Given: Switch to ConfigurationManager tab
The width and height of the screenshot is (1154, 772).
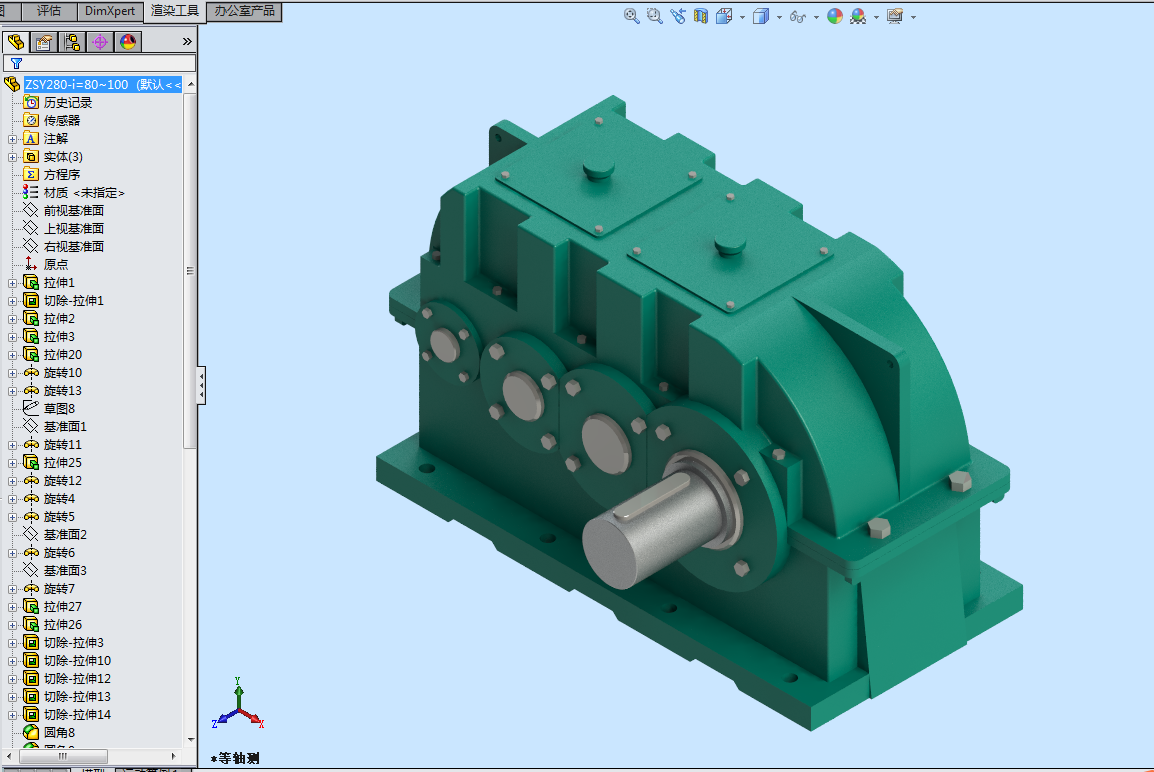Looking at the screenshot, I should 71,42.
